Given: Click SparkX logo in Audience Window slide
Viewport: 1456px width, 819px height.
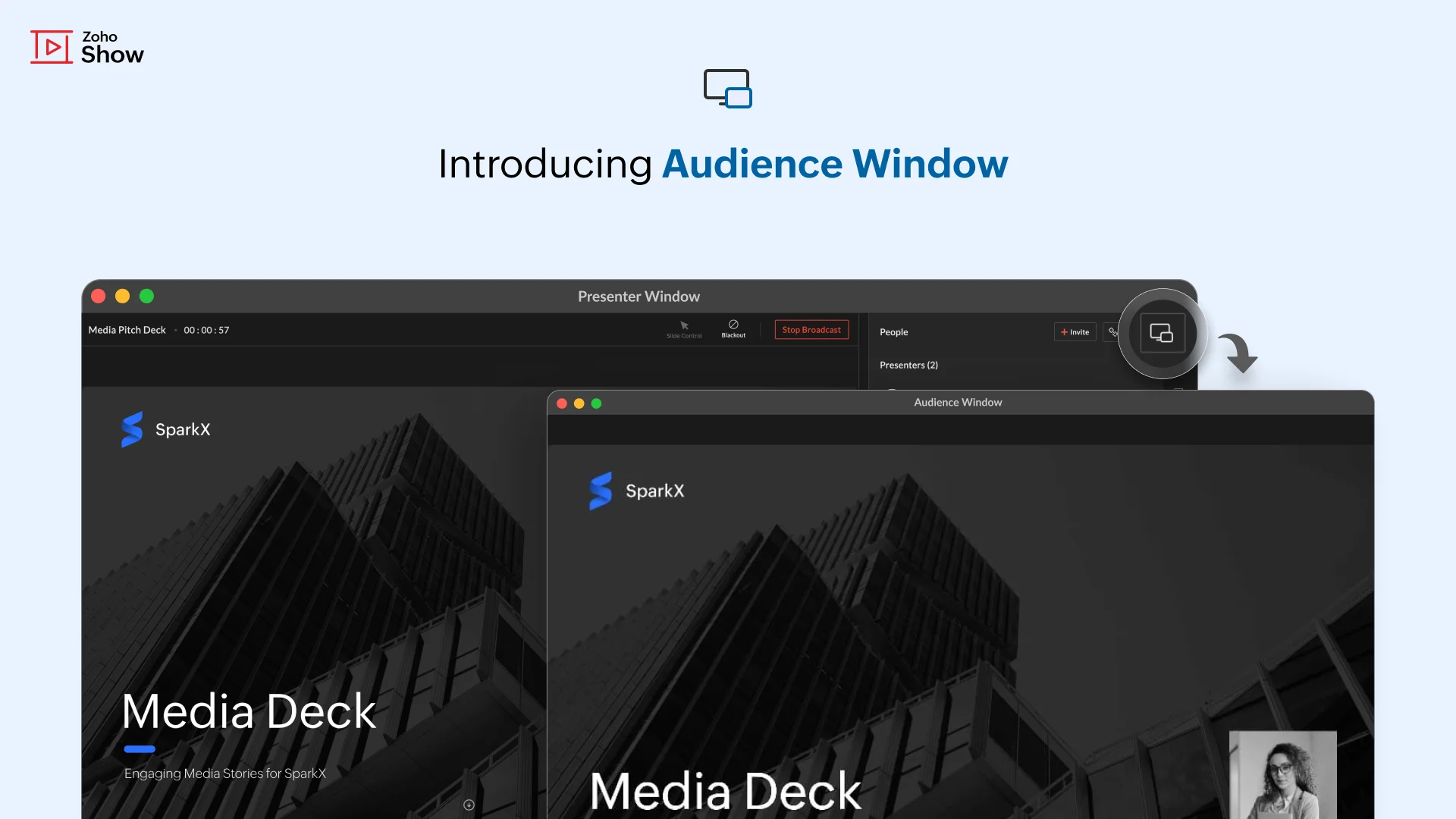Looking at the screenshot, I should pos(636,491).
